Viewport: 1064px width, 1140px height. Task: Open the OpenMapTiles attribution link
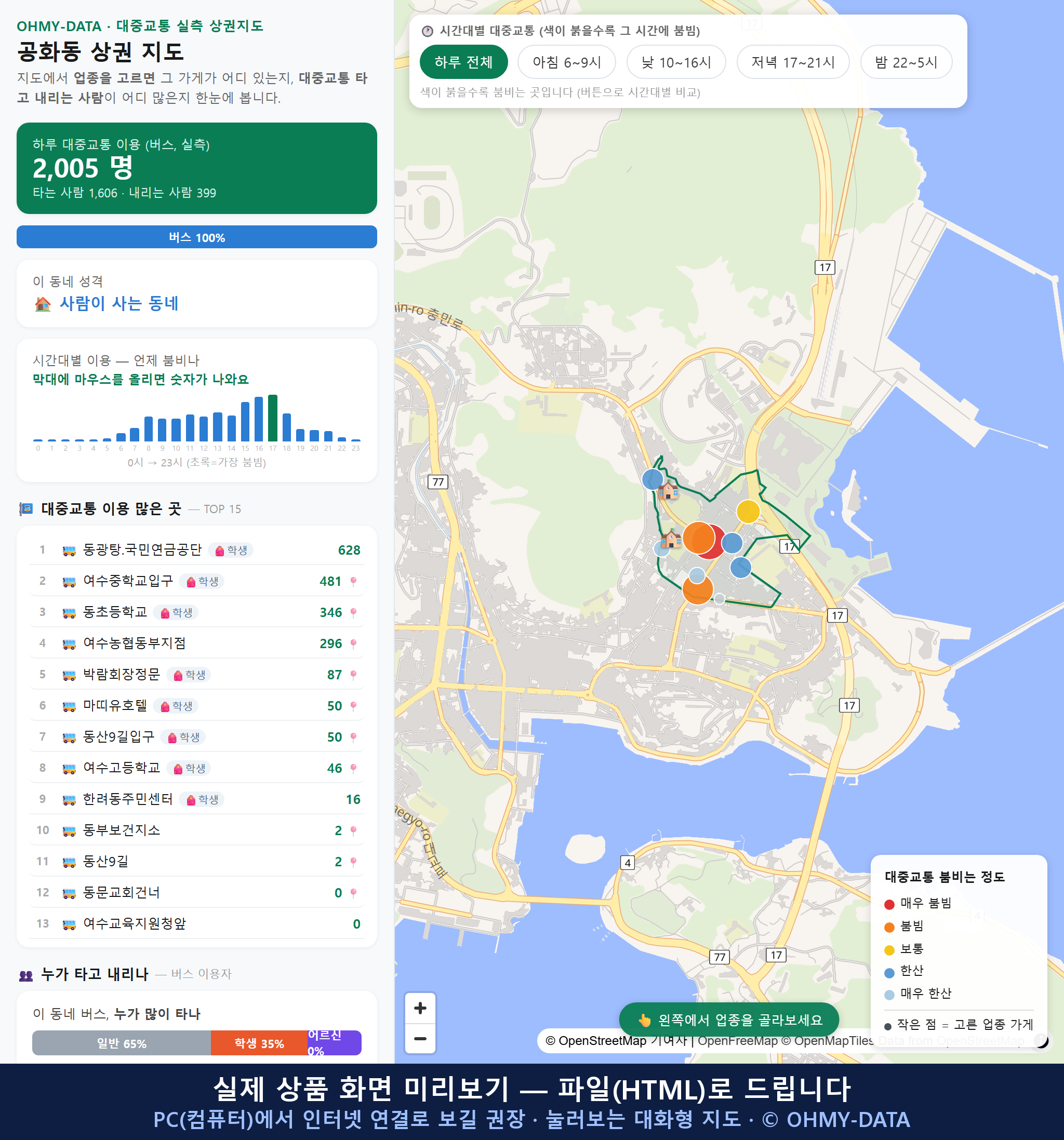coord(827,1040)
